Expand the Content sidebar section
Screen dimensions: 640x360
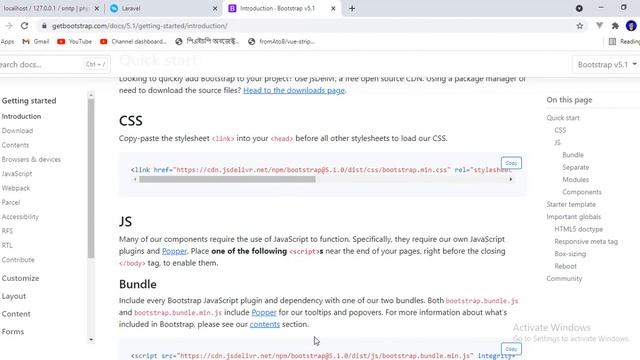pos(16,314)
